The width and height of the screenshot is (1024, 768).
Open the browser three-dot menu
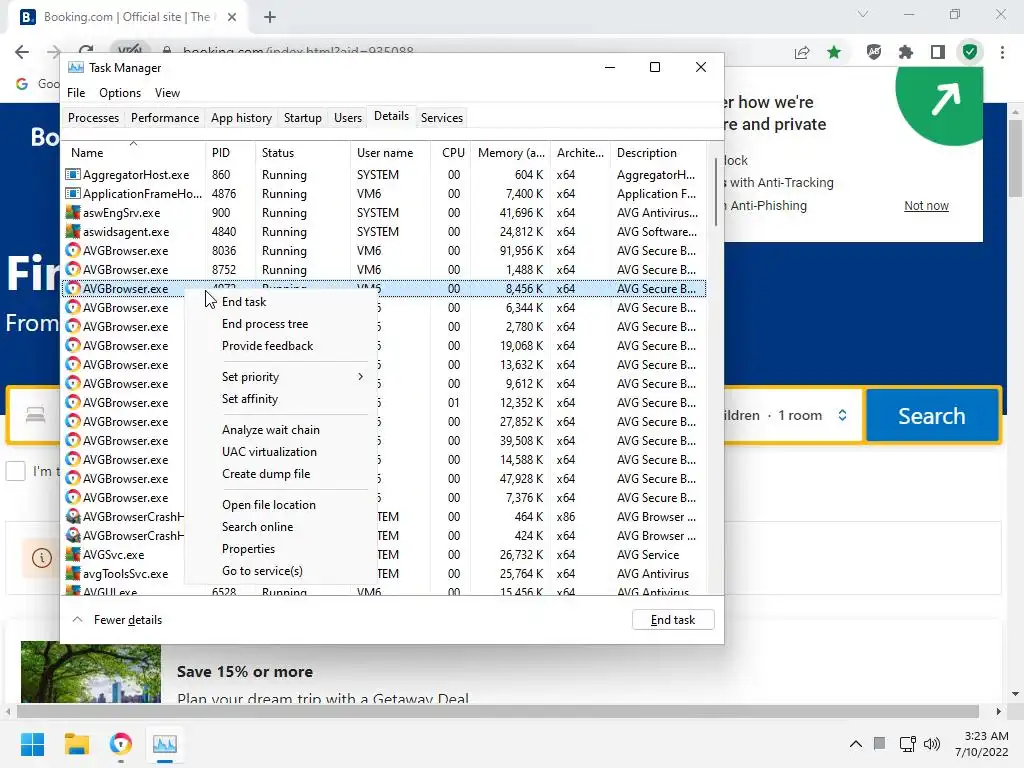click(x=1002, y=52)
